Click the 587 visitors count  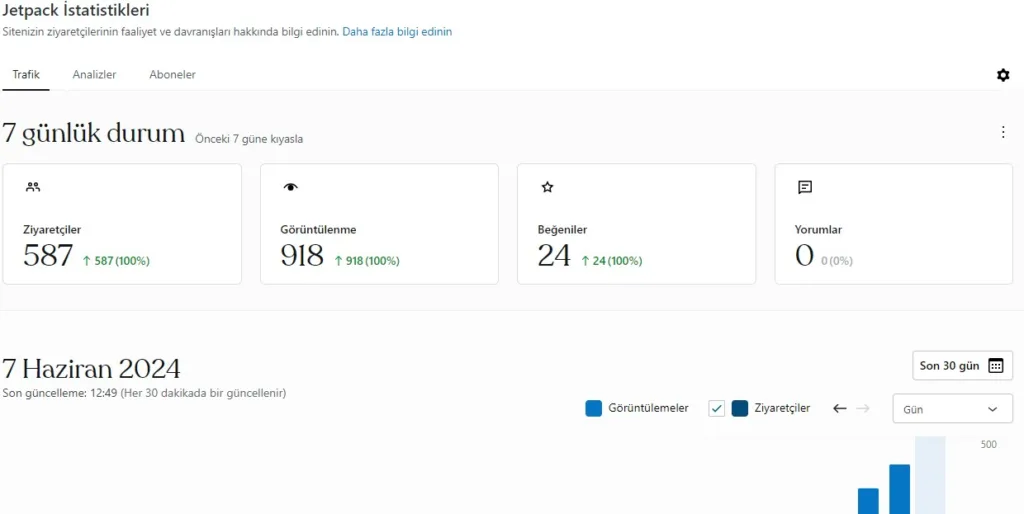tap(48, 256)
